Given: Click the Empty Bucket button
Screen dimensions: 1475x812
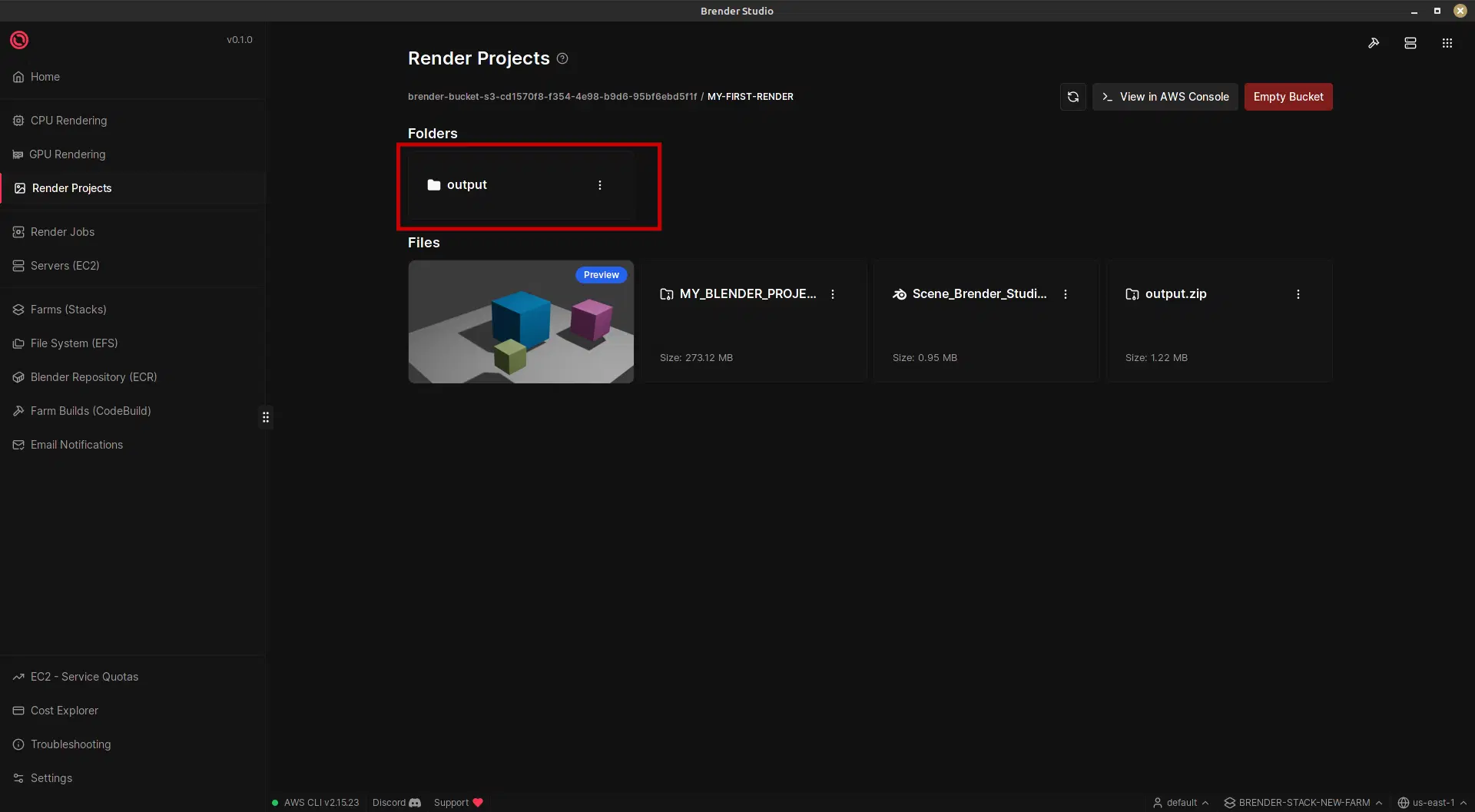Looking at the screenshot, I should 1288,97.
